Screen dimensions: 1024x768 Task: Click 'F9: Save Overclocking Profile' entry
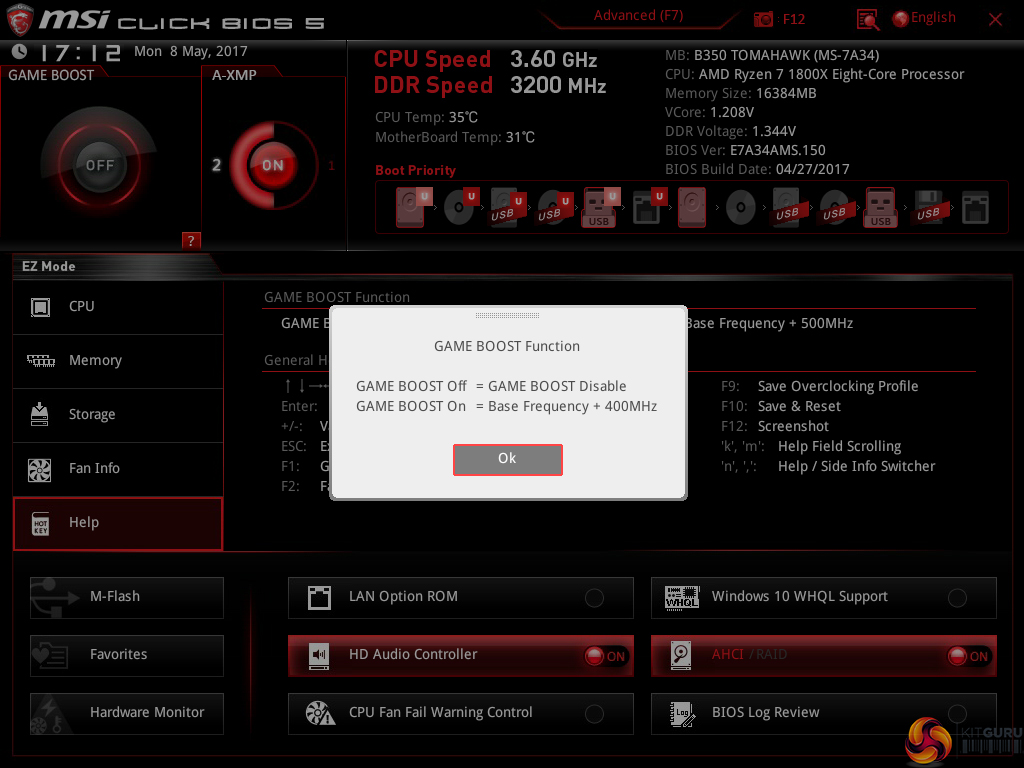[x=819, y=386]
